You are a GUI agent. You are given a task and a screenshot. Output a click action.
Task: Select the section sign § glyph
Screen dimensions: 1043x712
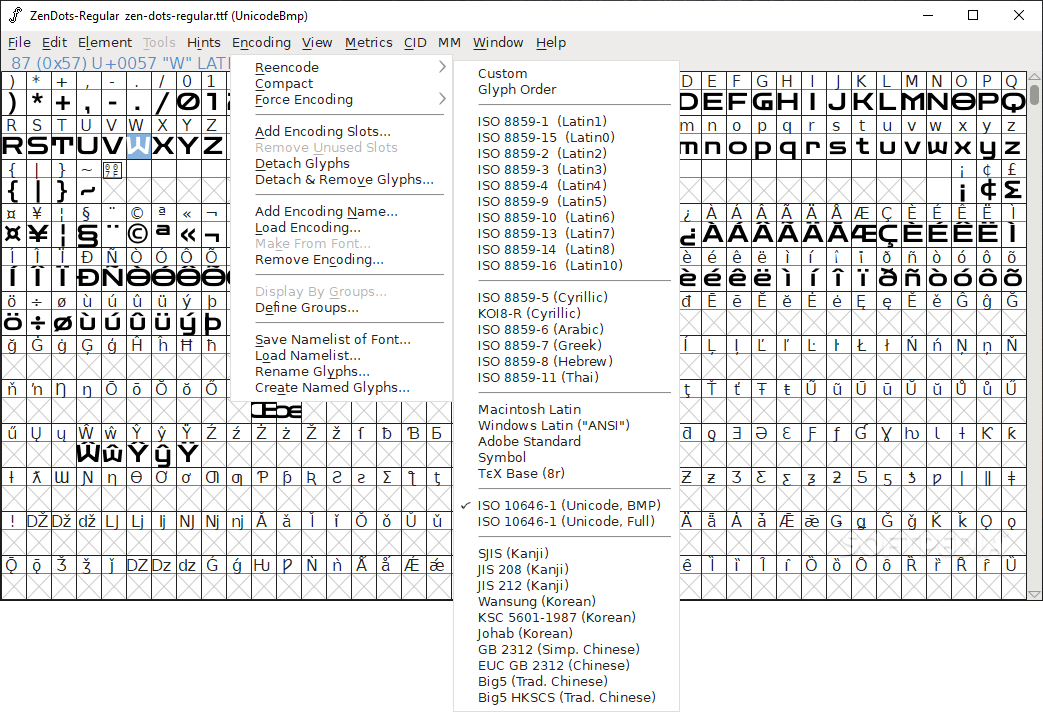[x=87, y=234]
